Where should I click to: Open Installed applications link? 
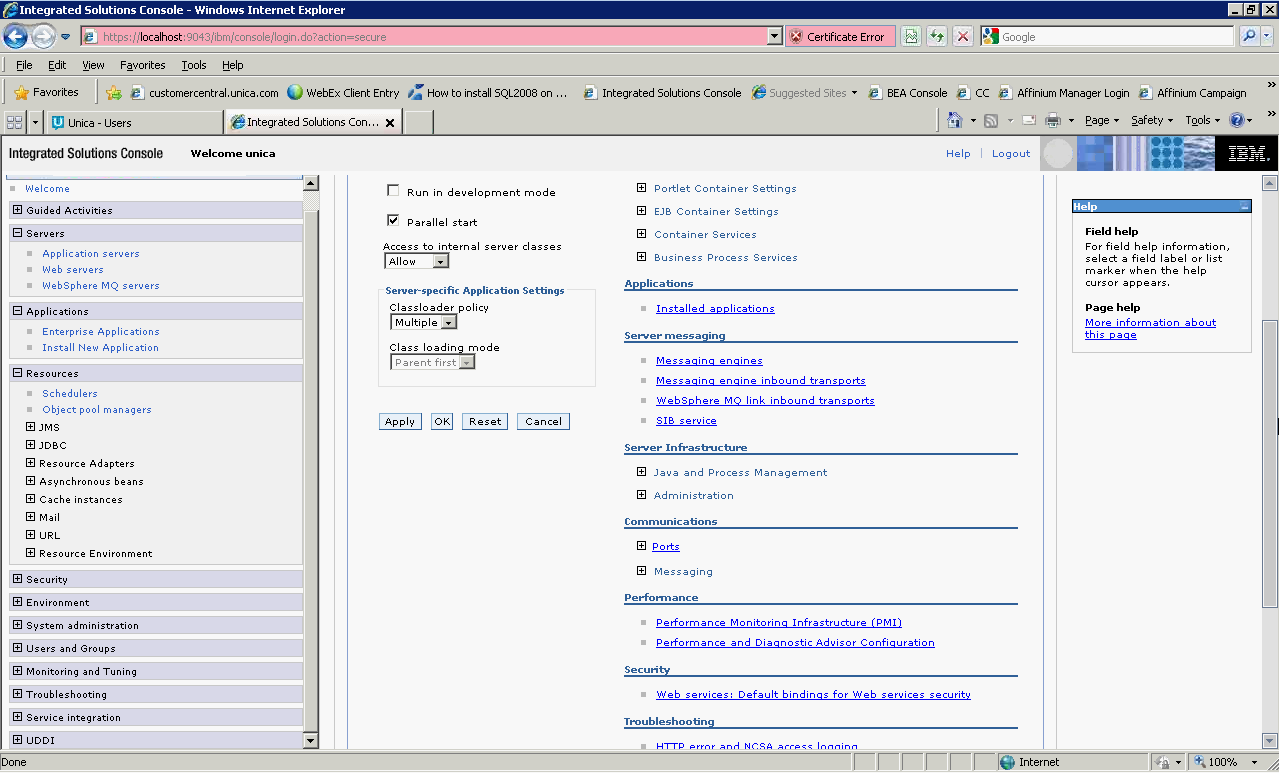(715, 309)
